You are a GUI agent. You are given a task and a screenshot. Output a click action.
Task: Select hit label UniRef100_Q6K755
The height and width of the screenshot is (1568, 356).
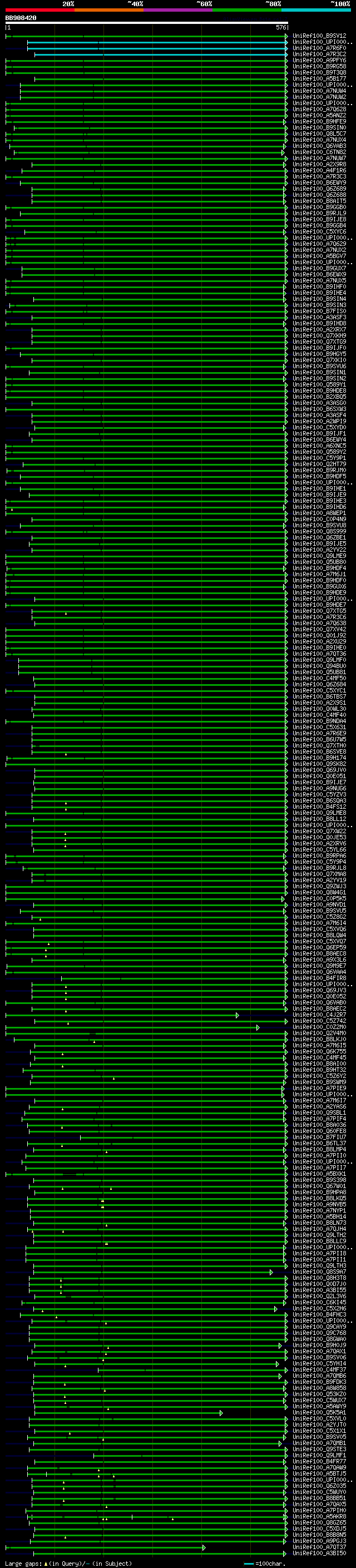(x=319, y=1051)
